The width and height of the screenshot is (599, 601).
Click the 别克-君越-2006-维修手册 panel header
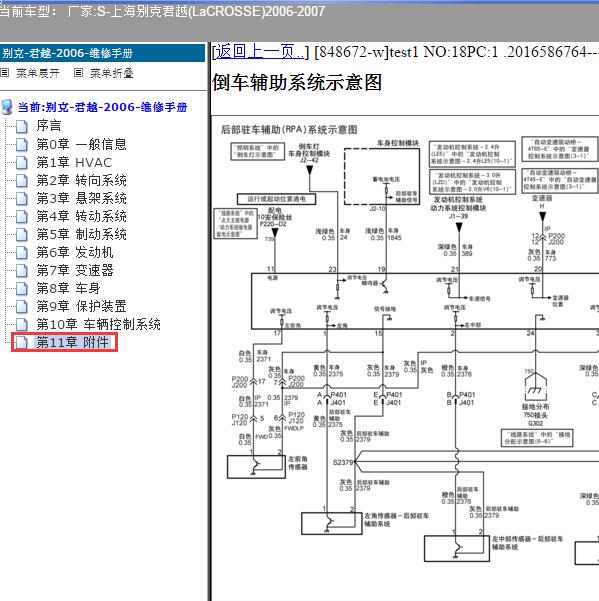coord(102,53)
